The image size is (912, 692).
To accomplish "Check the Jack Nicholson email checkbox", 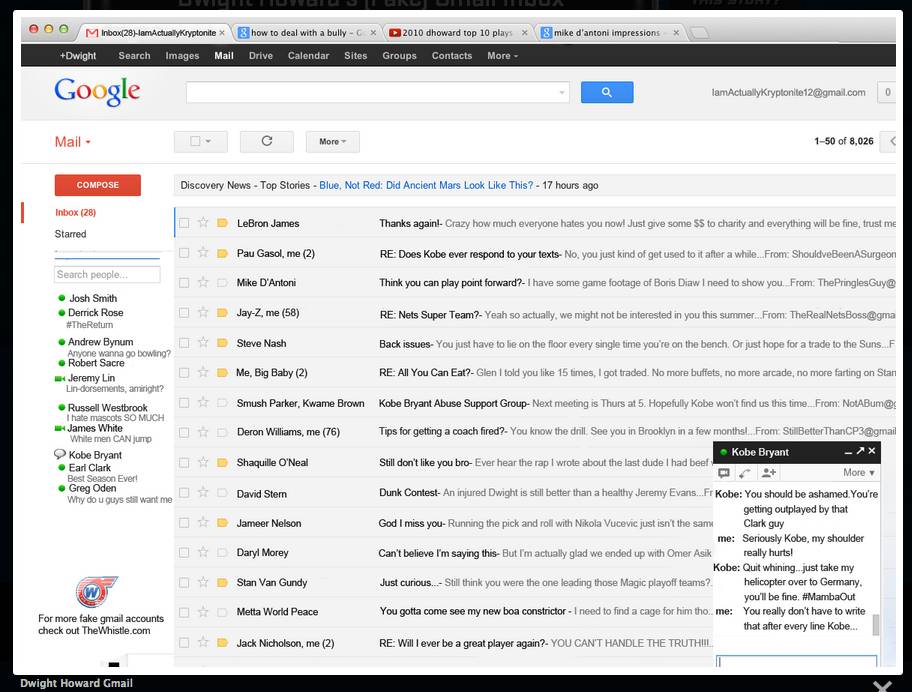I will click(x=184, y=643).
